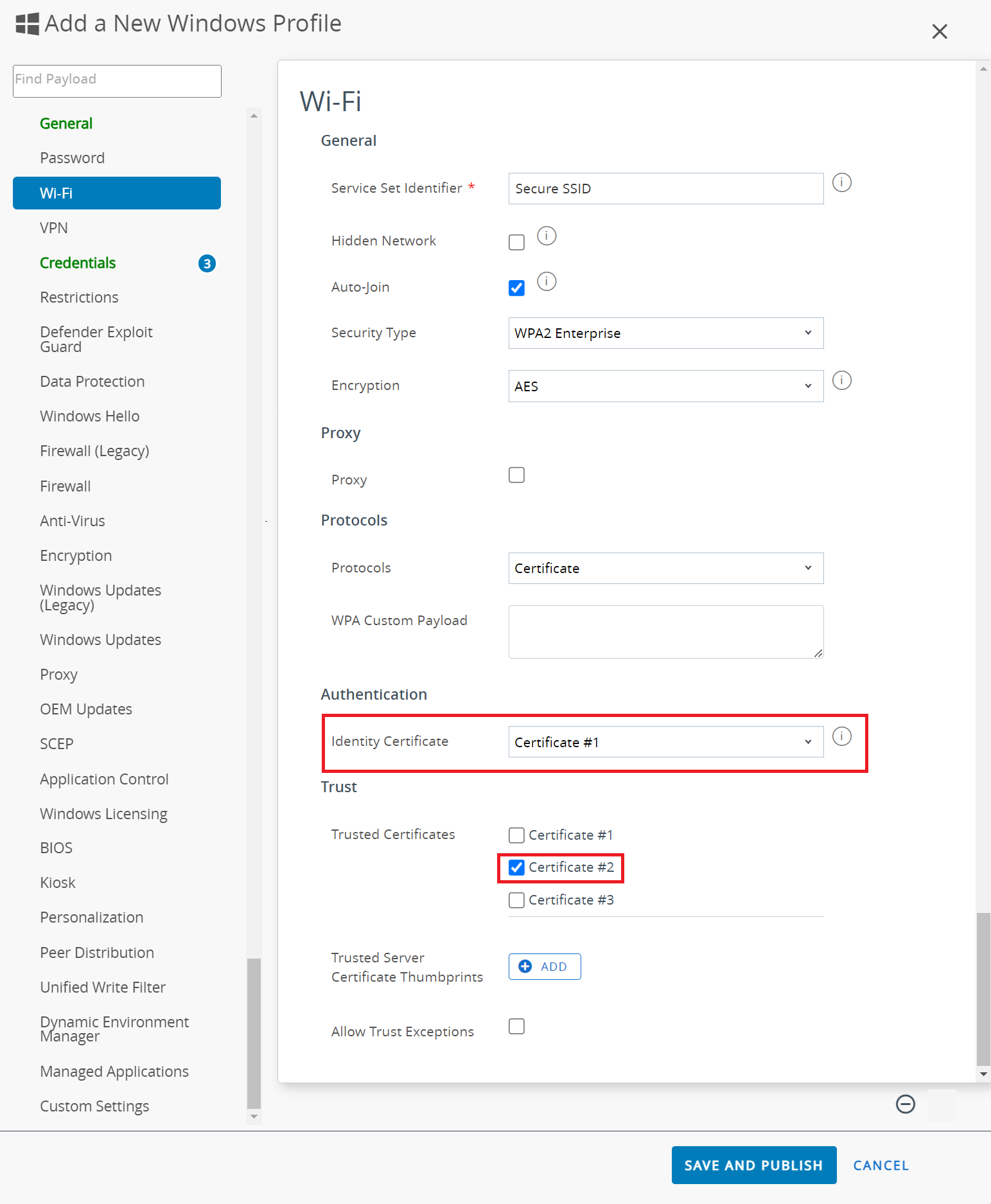Viewport: 991px width, 1204px height.
Task: Open the Security Type dropdown
Action: coord(665,333)
